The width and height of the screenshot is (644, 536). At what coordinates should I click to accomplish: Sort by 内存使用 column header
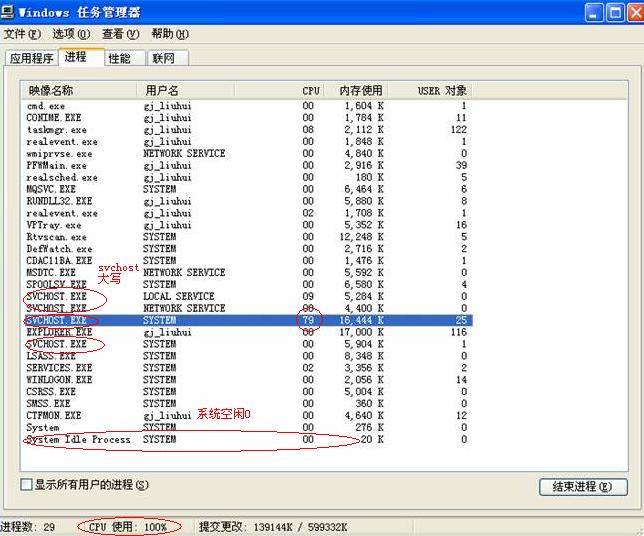click(356, 90)
